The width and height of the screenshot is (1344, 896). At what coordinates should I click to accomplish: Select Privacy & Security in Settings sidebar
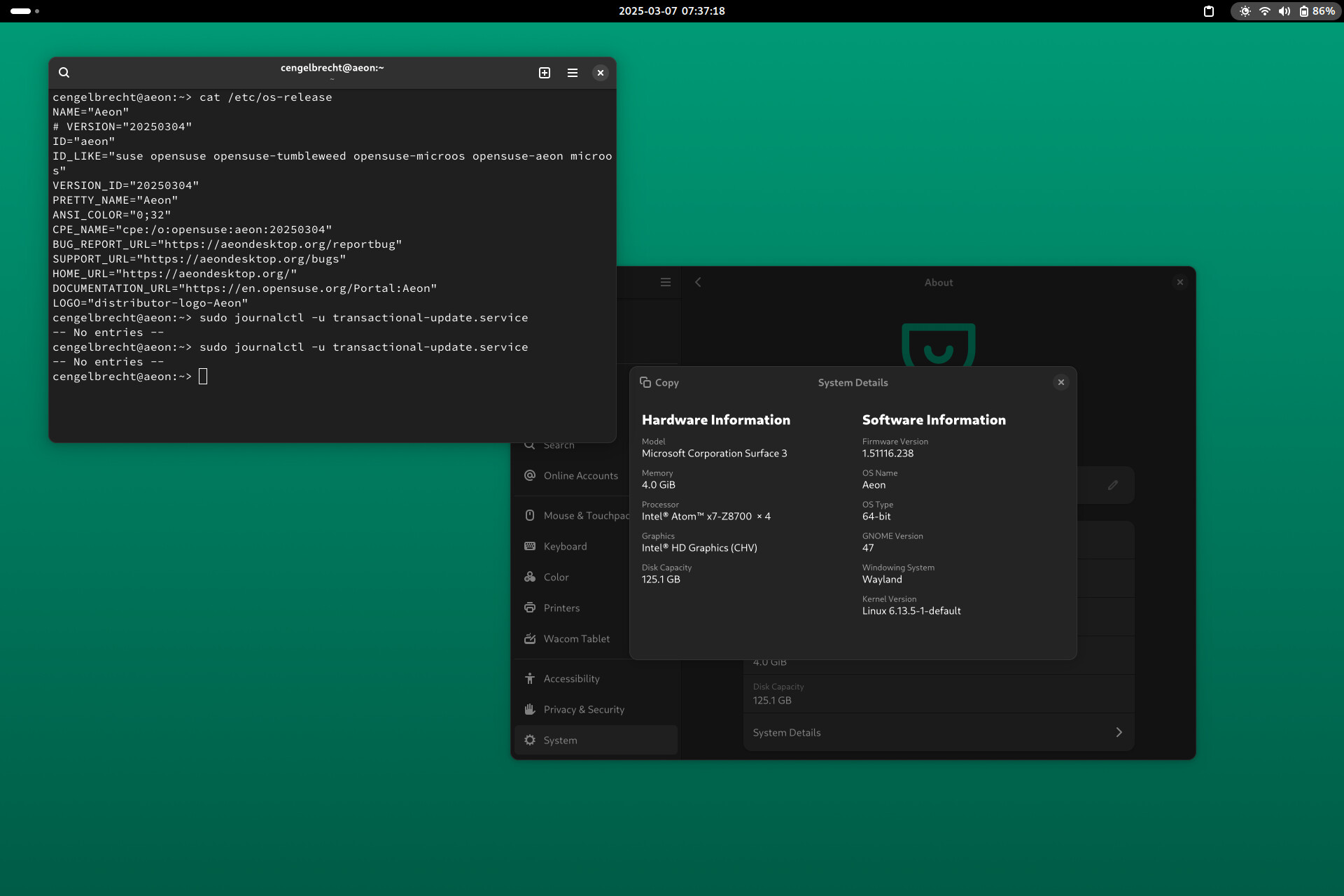[x=596, y=709]
